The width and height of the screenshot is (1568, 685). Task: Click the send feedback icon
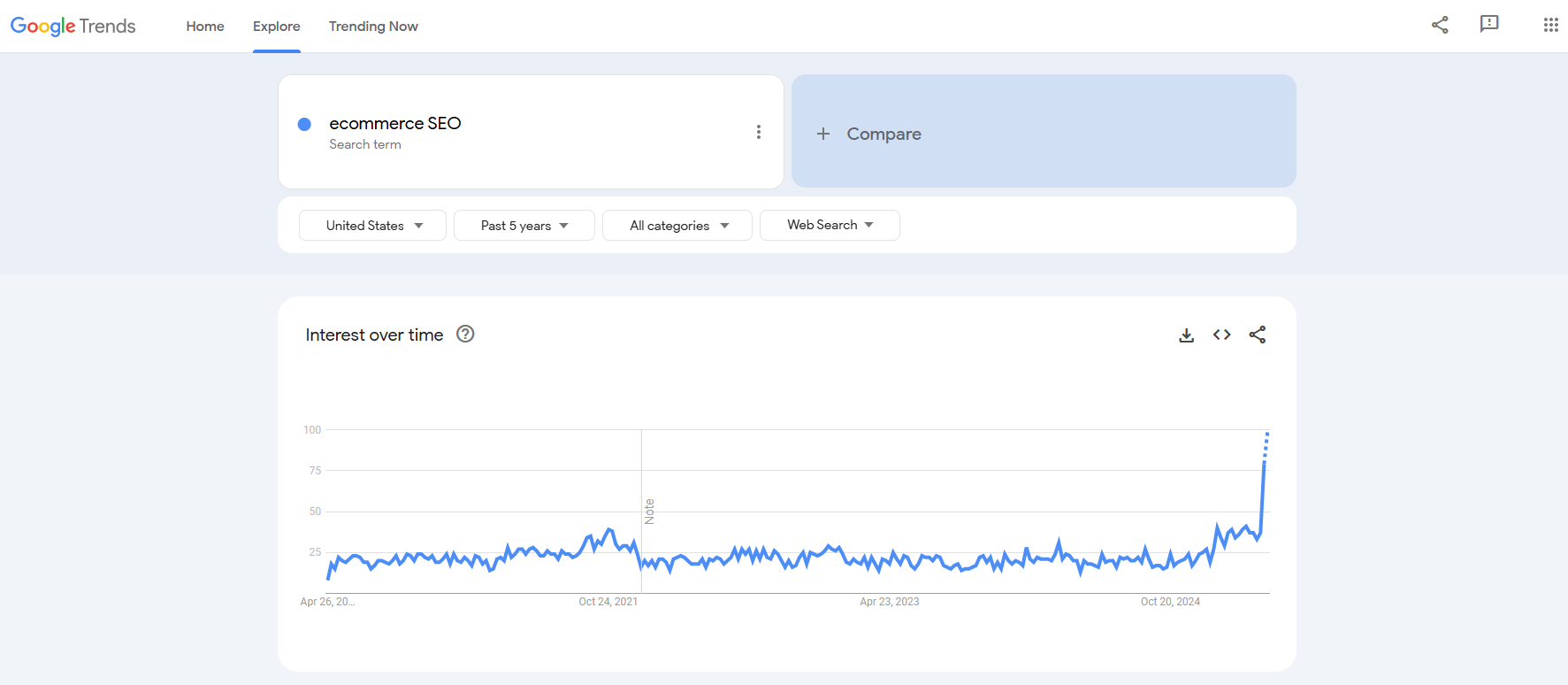pos(1489,24)
